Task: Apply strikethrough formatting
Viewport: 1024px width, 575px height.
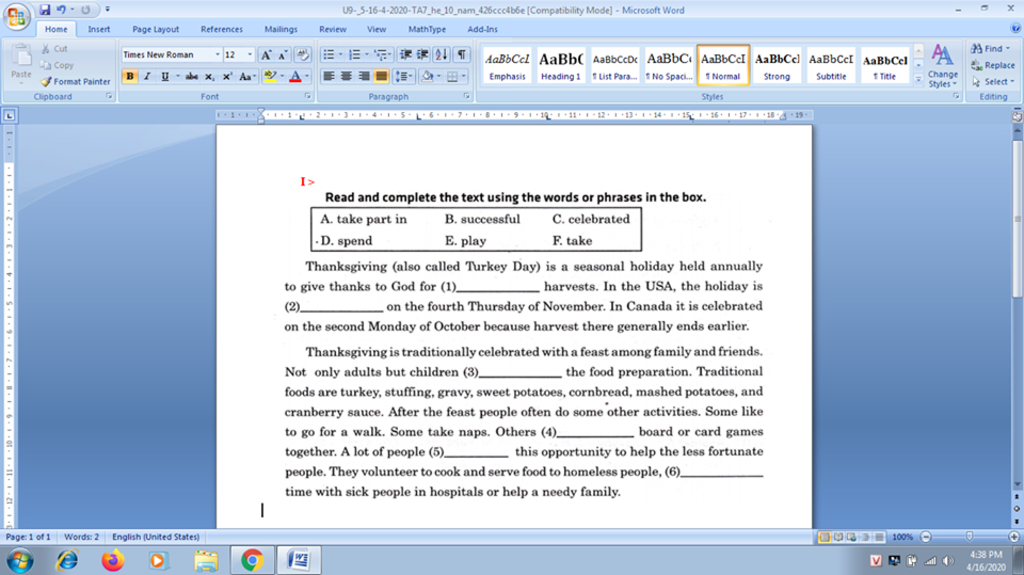Action: [191, 76]
